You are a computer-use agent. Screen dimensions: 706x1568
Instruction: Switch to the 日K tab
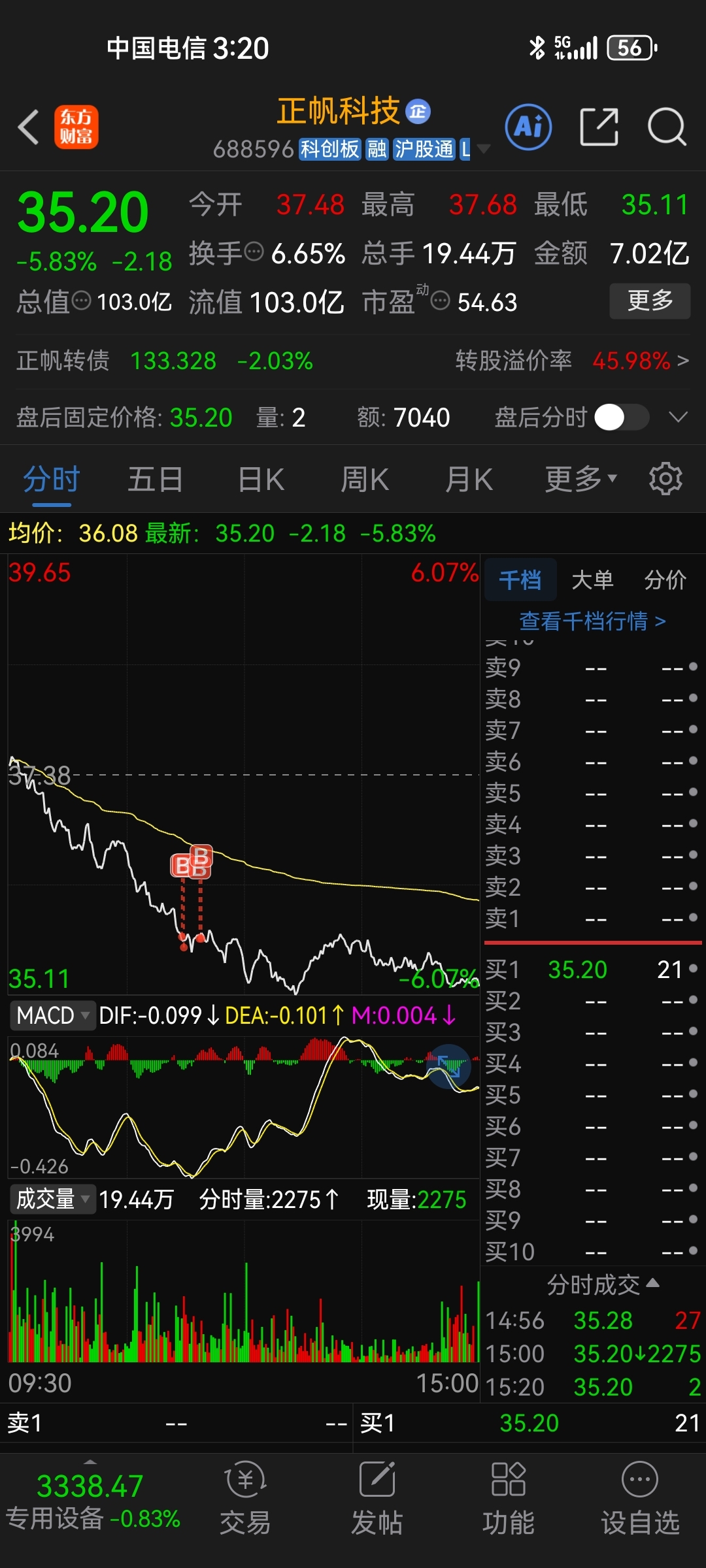[261, 479]
